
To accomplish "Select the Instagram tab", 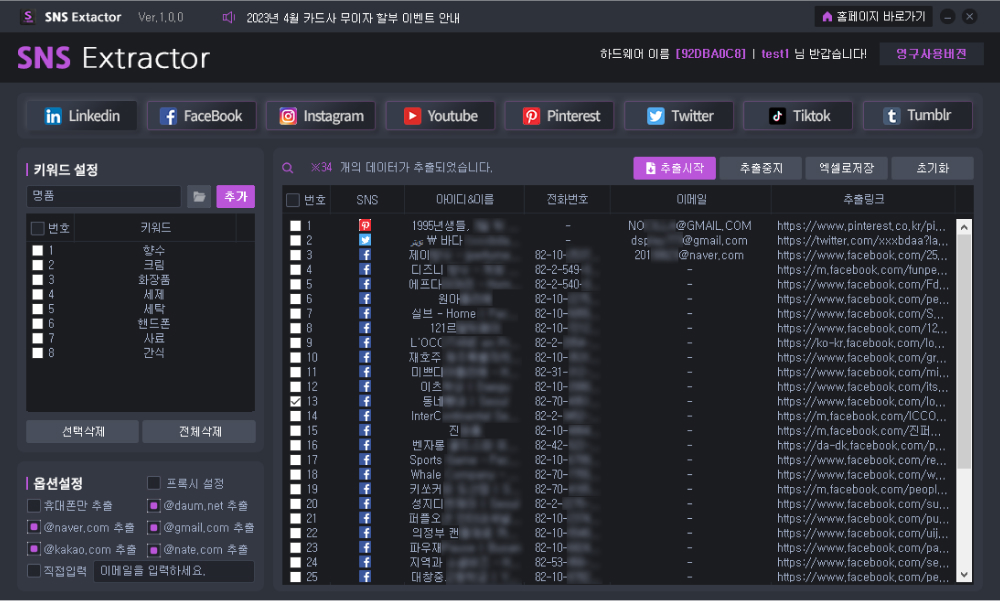I will [x=321, y=115].
